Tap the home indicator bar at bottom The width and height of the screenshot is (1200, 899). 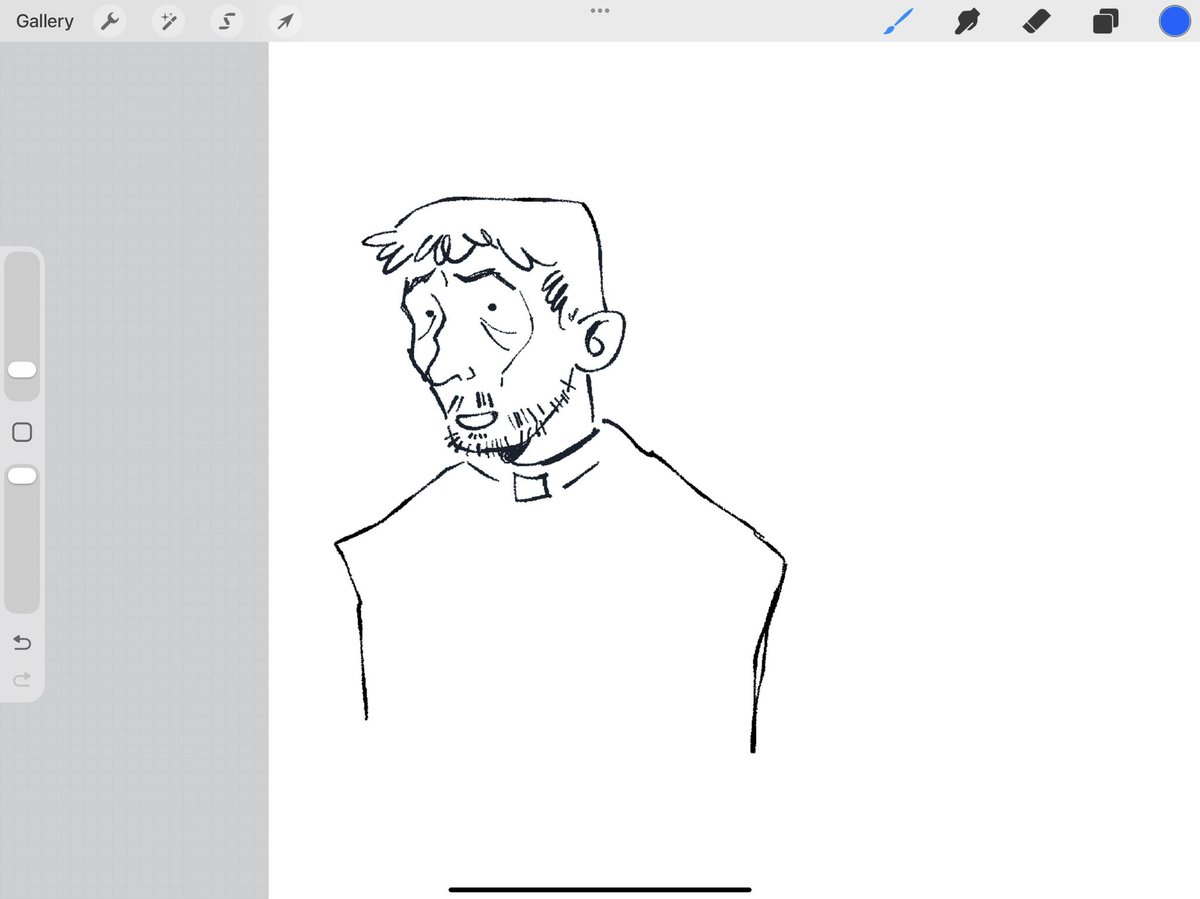(600, 889)
